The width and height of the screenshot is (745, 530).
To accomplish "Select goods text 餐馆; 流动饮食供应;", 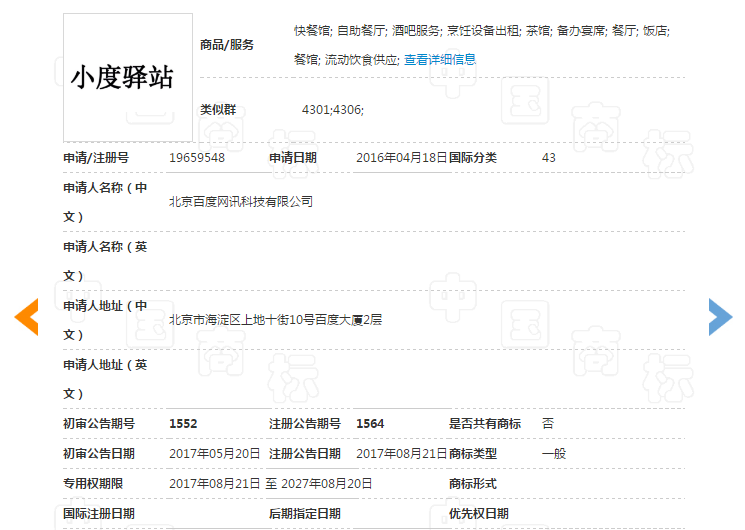I will click(x=346, y=59).
